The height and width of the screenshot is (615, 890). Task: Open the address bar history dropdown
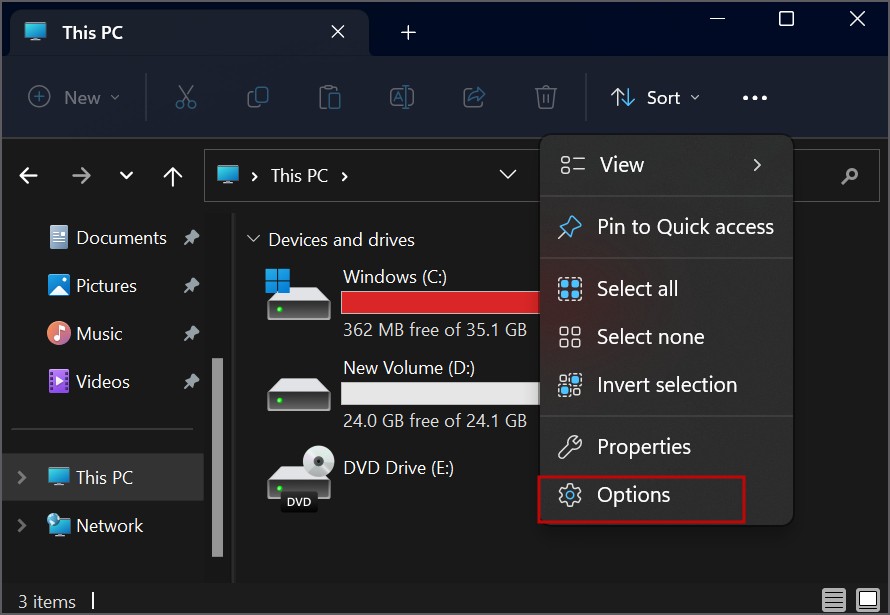(x=507, y=175)
